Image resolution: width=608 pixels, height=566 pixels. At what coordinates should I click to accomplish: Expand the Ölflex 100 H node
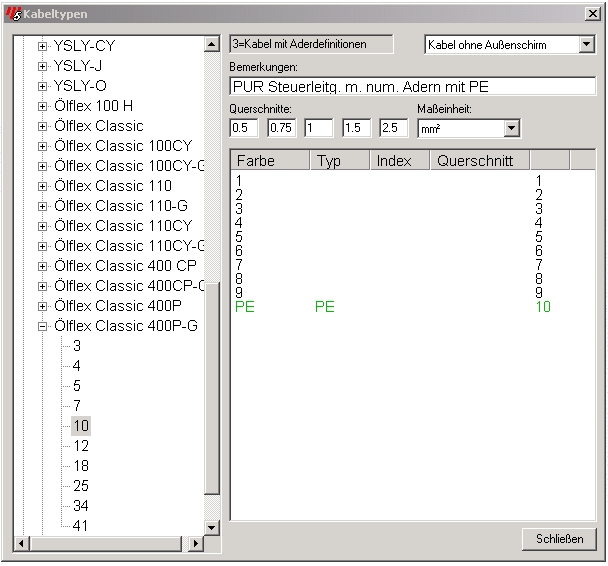(x=42, y=107)
